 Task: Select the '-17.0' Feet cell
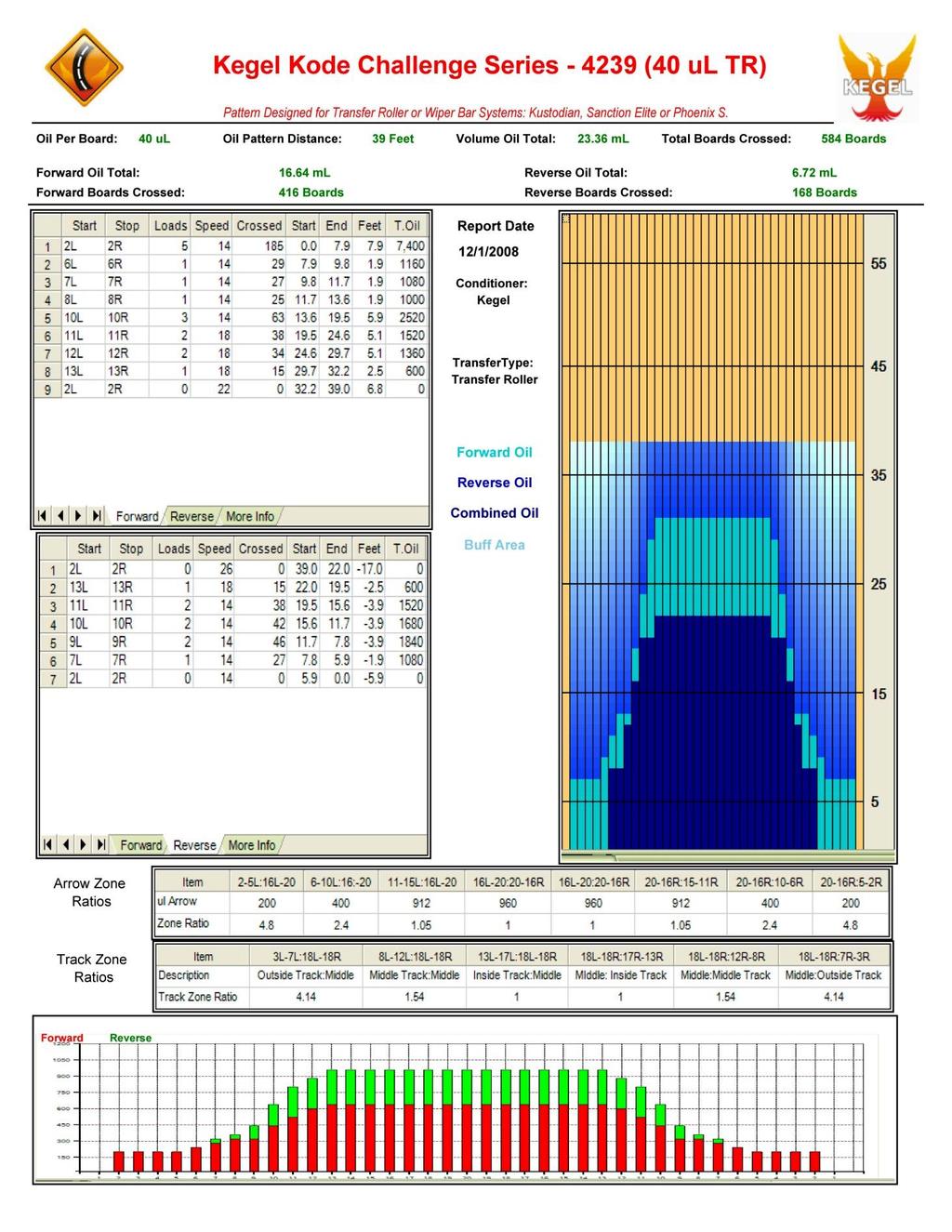click(369, 569)
